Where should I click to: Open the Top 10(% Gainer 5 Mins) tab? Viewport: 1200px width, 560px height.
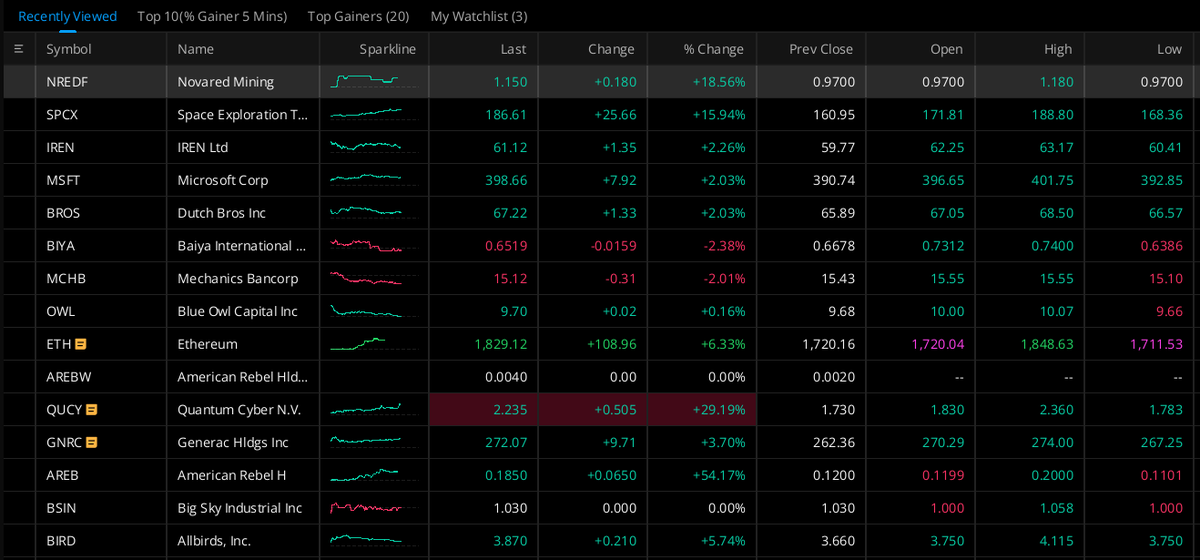click(x=212, y=16)
